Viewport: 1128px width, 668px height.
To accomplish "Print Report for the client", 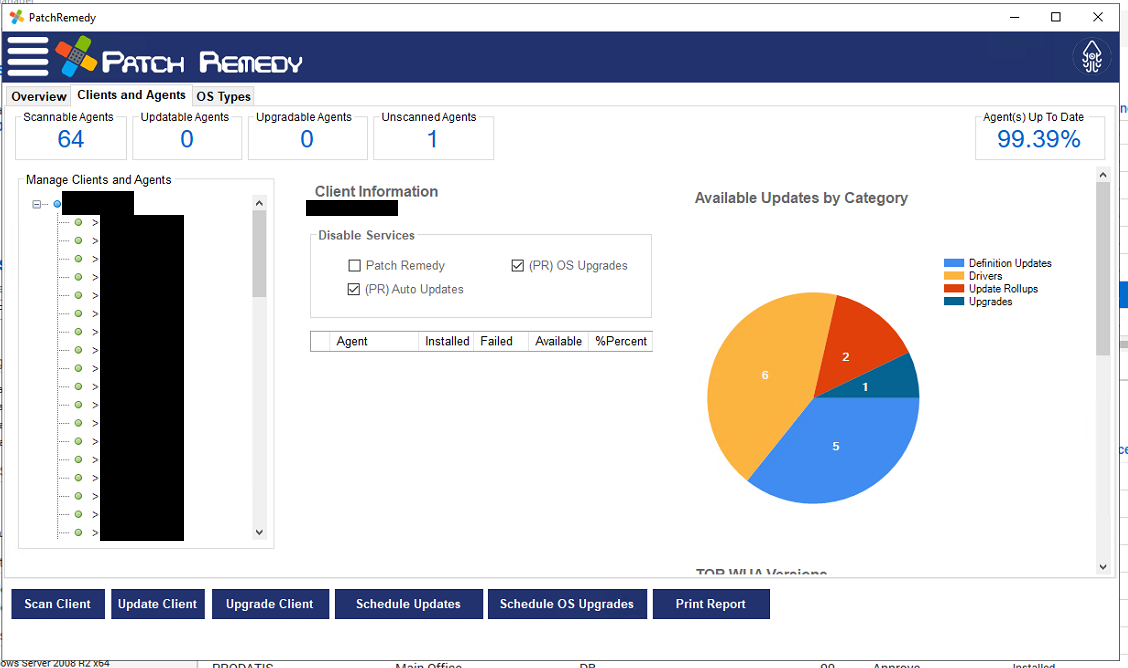I will 711,604.
